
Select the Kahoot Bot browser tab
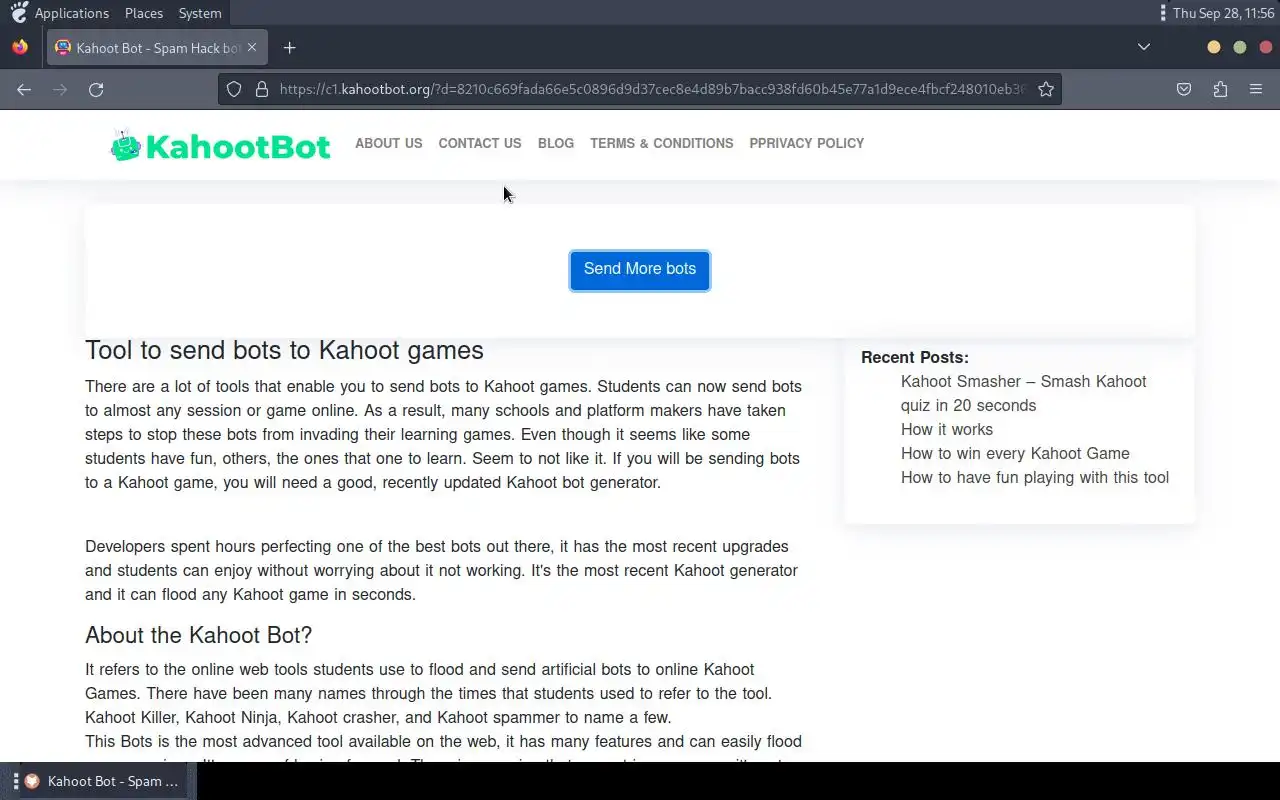(156, 47)
